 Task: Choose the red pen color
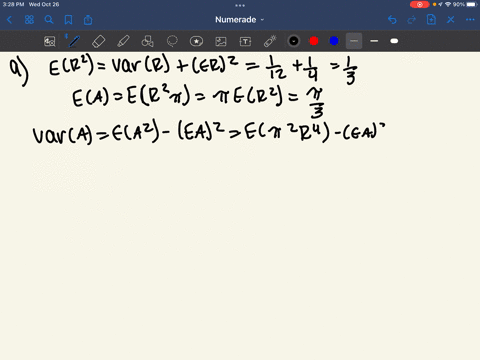pos(314,41)
